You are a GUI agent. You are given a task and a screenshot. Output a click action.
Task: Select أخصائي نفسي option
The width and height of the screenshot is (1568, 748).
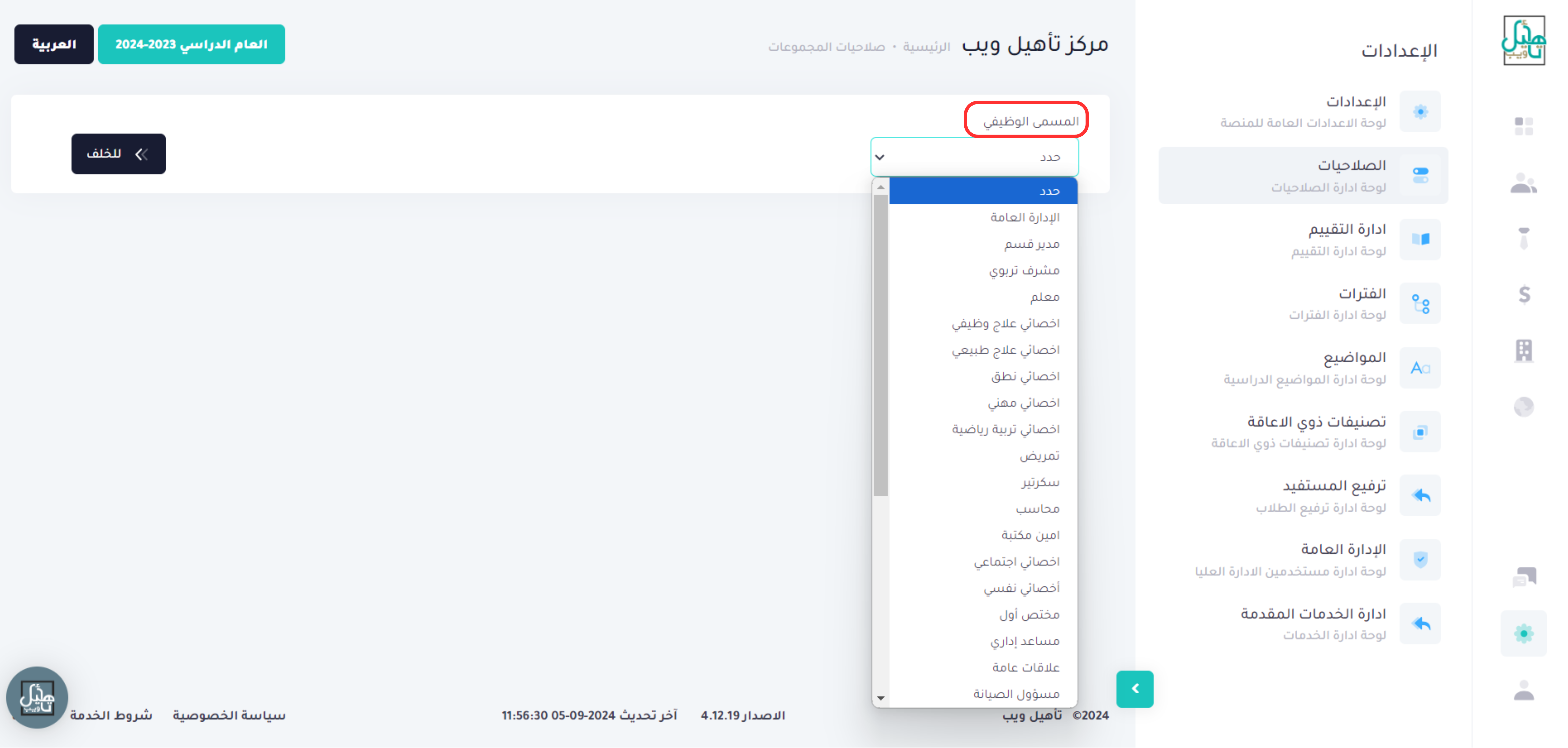click(x=983, y=588)
